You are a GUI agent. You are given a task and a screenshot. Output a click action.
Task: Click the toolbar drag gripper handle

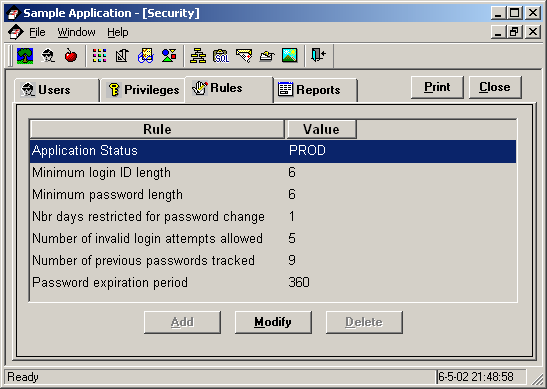click(x=10, y=56)
